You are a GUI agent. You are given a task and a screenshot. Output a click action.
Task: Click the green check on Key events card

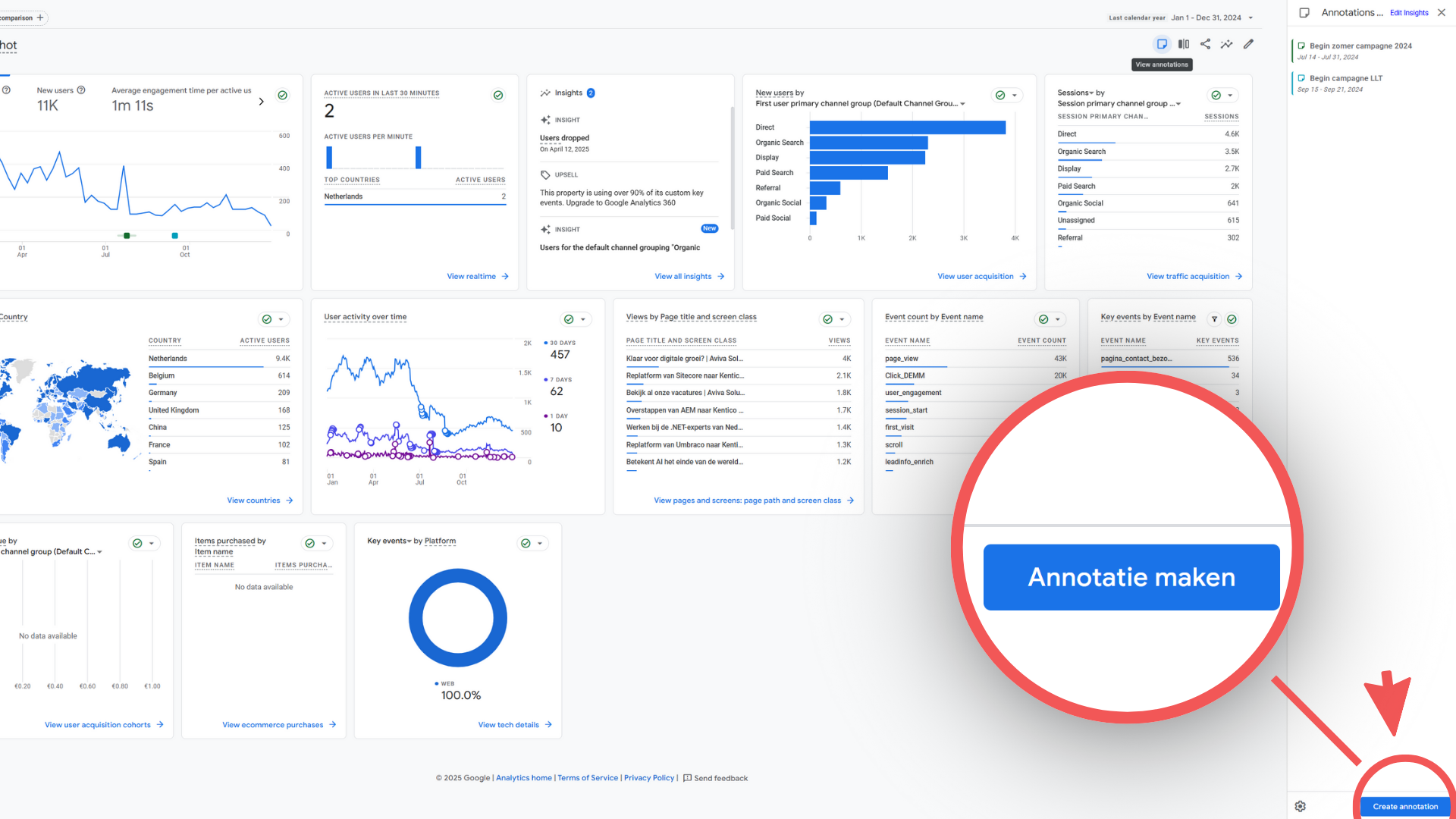[x=1232, y=319]
